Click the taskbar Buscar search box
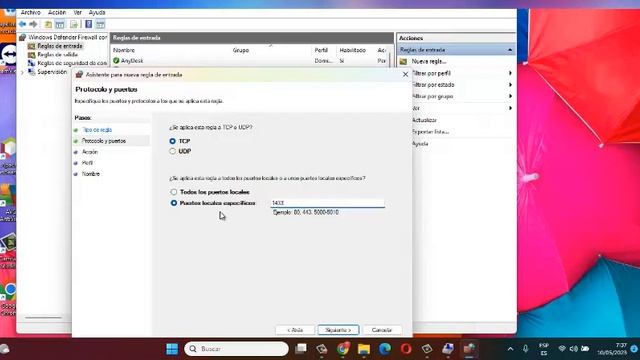Viewport: 640px width, 360px height. [x=236, y=349]
